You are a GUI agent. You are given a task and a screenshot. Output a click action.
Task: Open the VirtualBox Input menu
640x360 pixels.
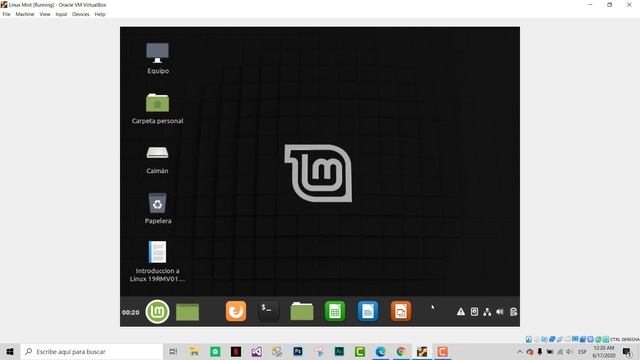(x=61, y=14)
